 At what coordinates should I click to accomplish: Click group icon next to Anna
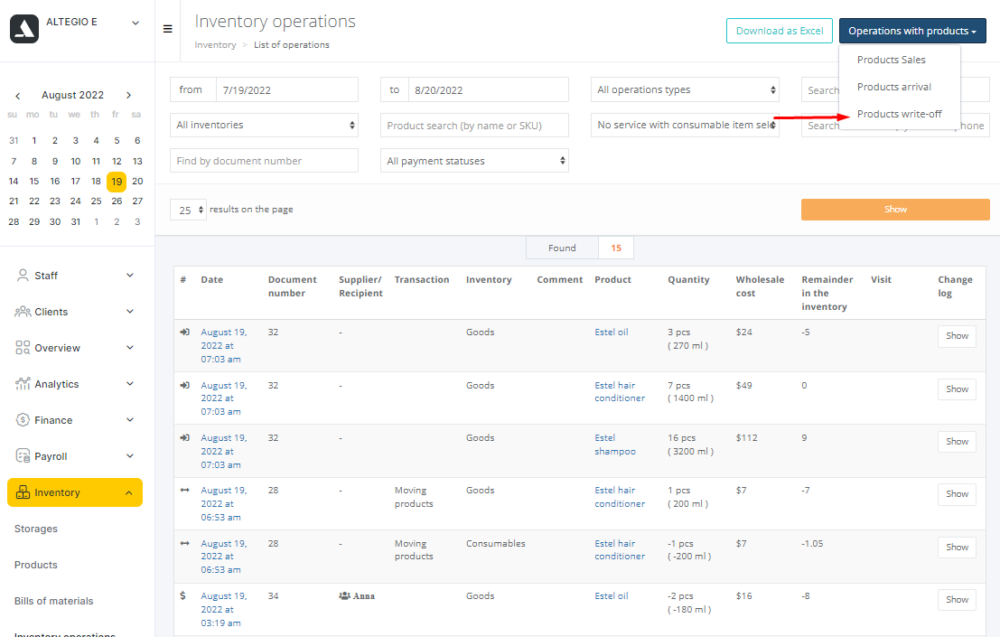pyautogui.click(x=344, y=596)
